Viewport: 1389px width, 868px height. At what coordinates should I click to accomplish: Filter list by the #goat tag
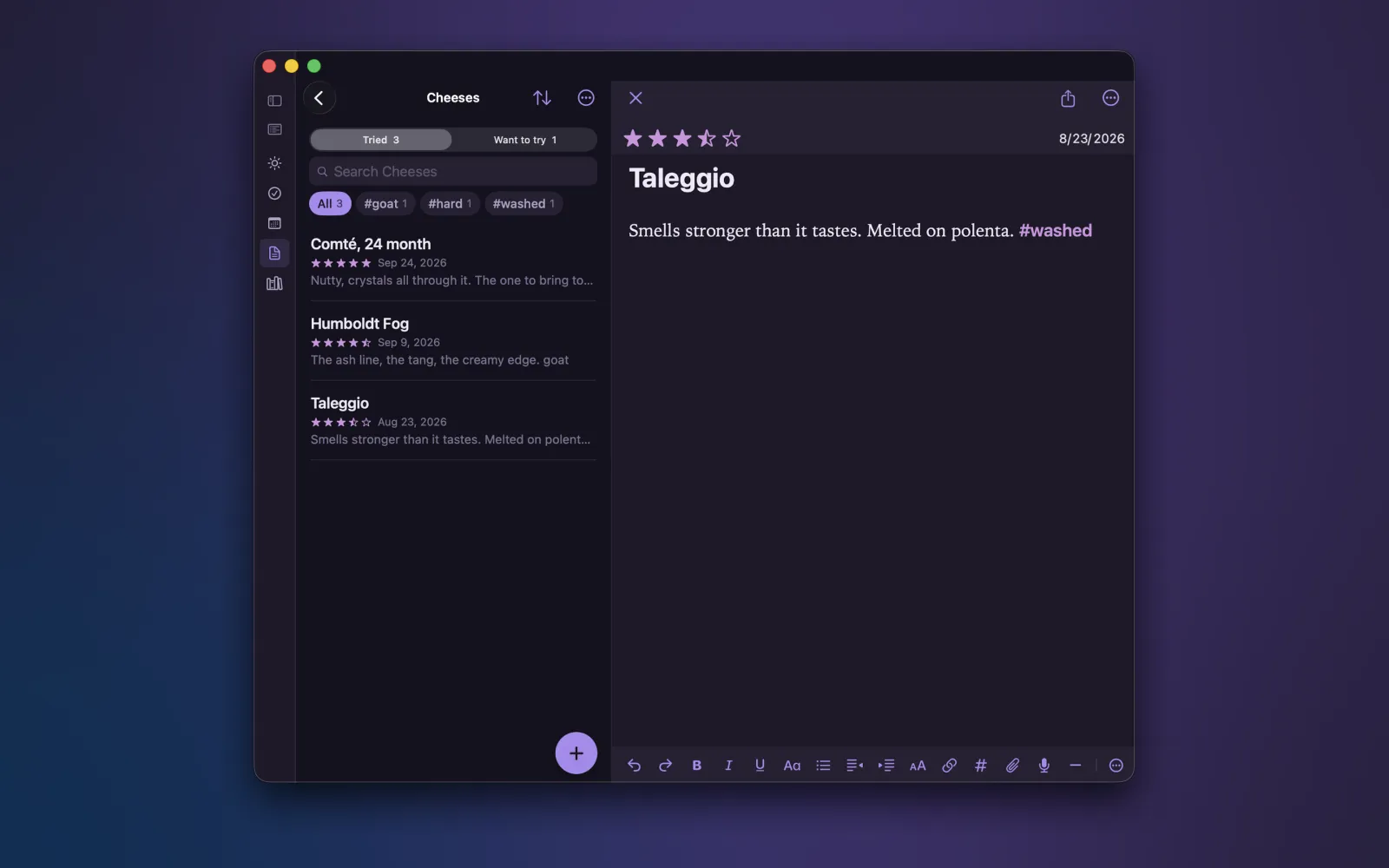click(x=385, y=204)
